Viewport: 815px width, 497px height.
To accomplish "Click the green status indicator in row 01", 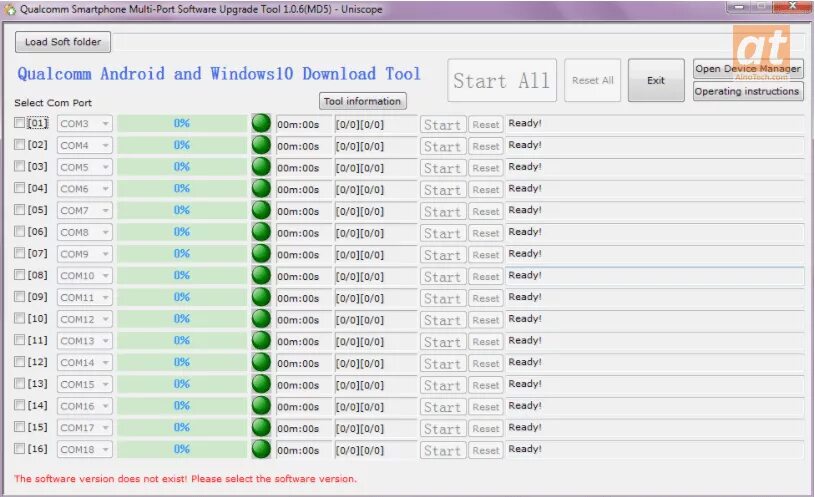I will (261, 123).
